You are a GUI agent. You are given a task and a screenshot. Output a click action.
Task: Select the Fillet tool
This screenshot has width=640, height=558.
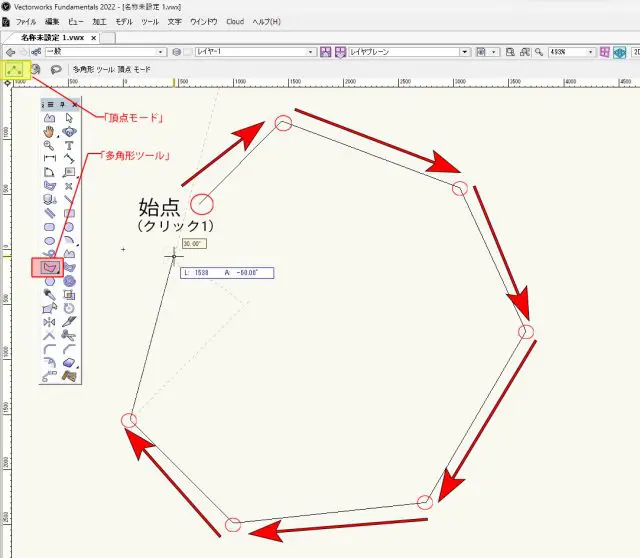pos(49,349)
